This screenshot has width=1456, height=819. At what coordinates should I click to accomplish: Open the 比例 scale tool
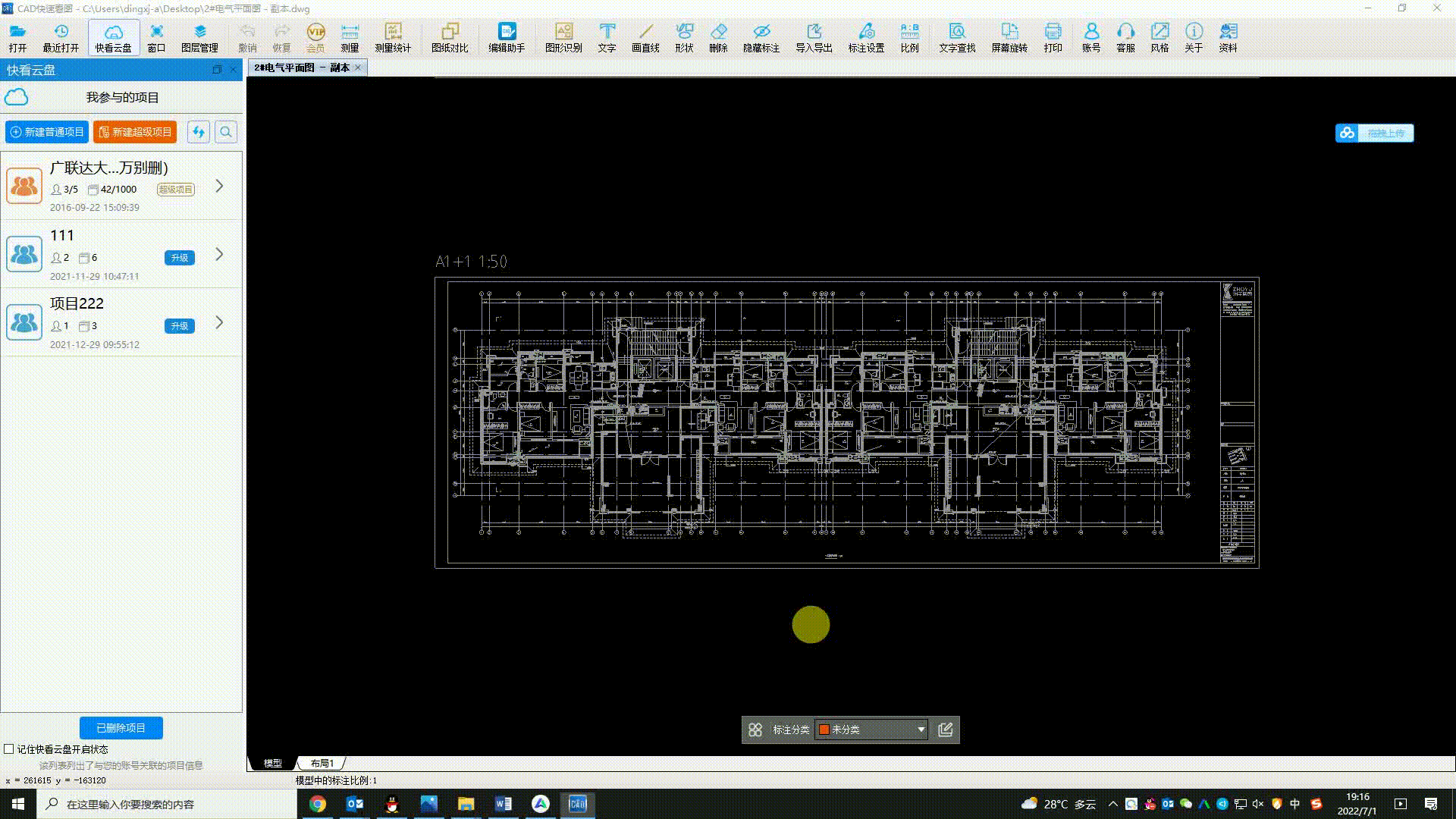click(x=909, y=37)
